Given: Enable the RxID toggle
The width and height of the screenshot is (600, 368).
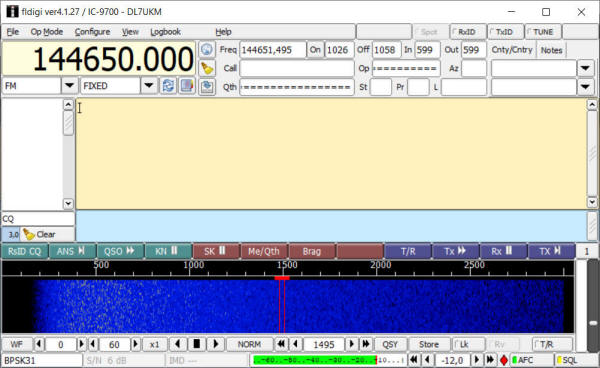Looking at the screenshot, I should click(x=468, y=32).
